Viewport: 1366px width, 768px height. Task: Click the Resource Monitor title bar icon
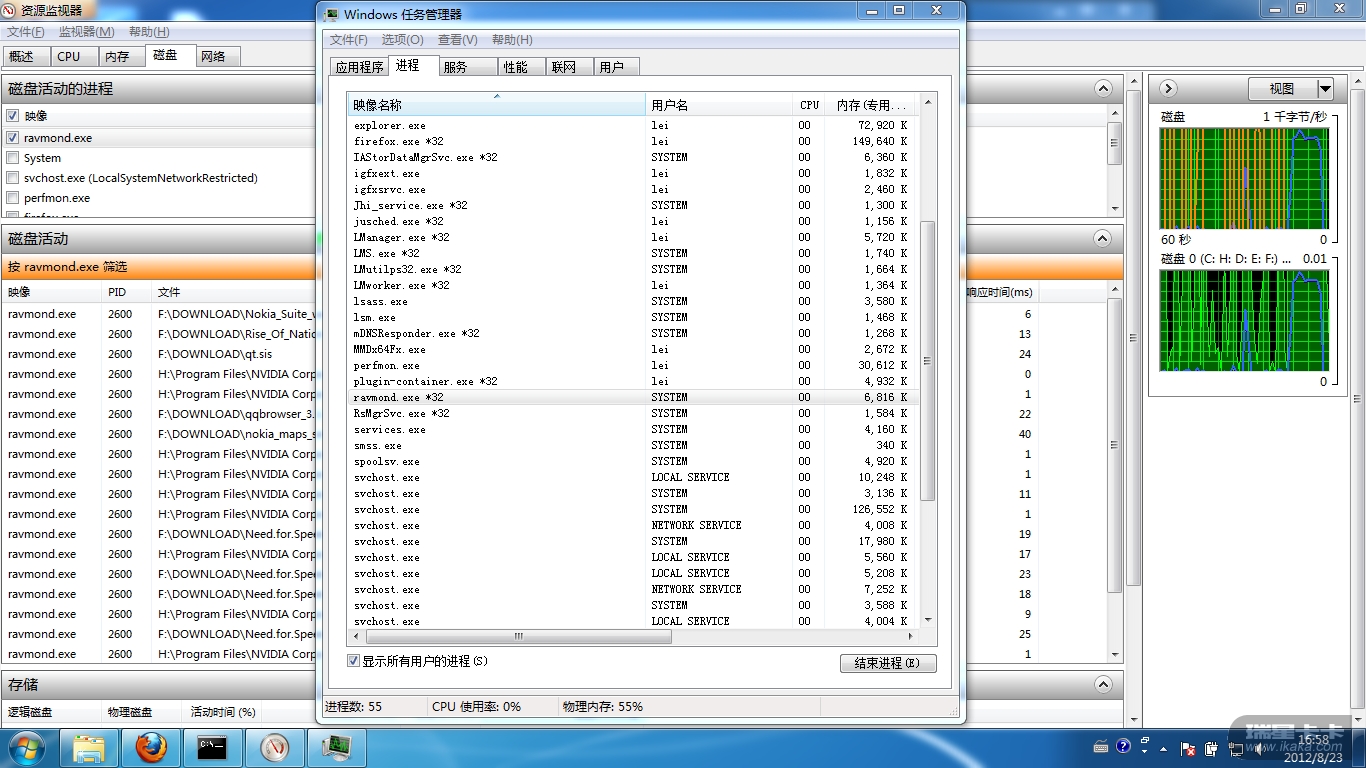[x=10, y=10]
